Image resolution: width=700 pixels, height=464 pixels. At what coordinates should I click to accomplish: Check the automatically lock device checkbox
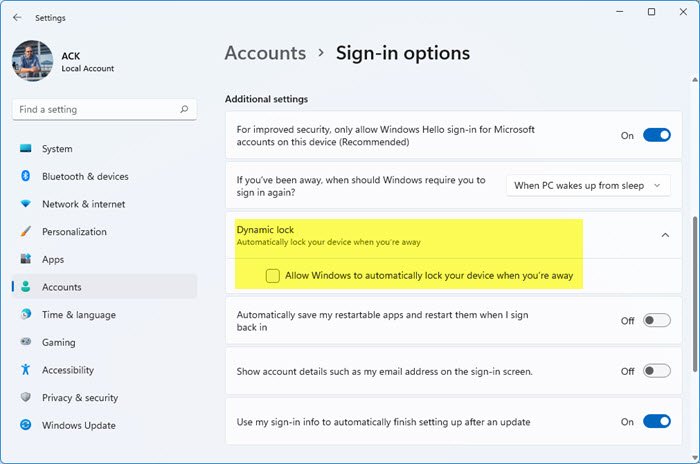click(273, 275)
